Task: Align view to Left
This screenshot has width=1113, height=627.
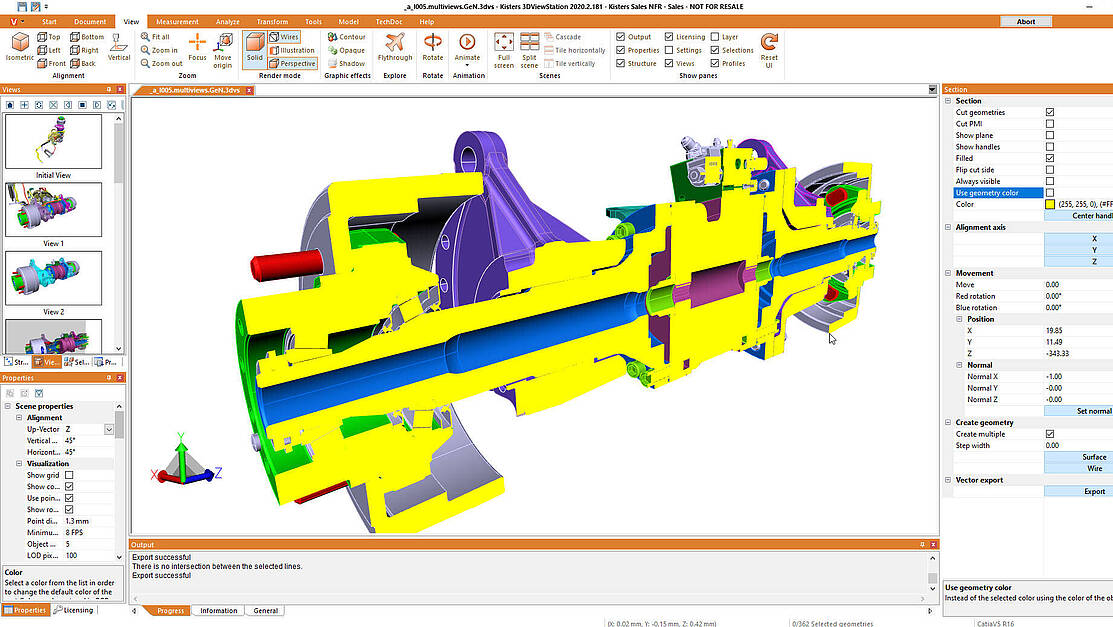Action: [x=48, y=50]
